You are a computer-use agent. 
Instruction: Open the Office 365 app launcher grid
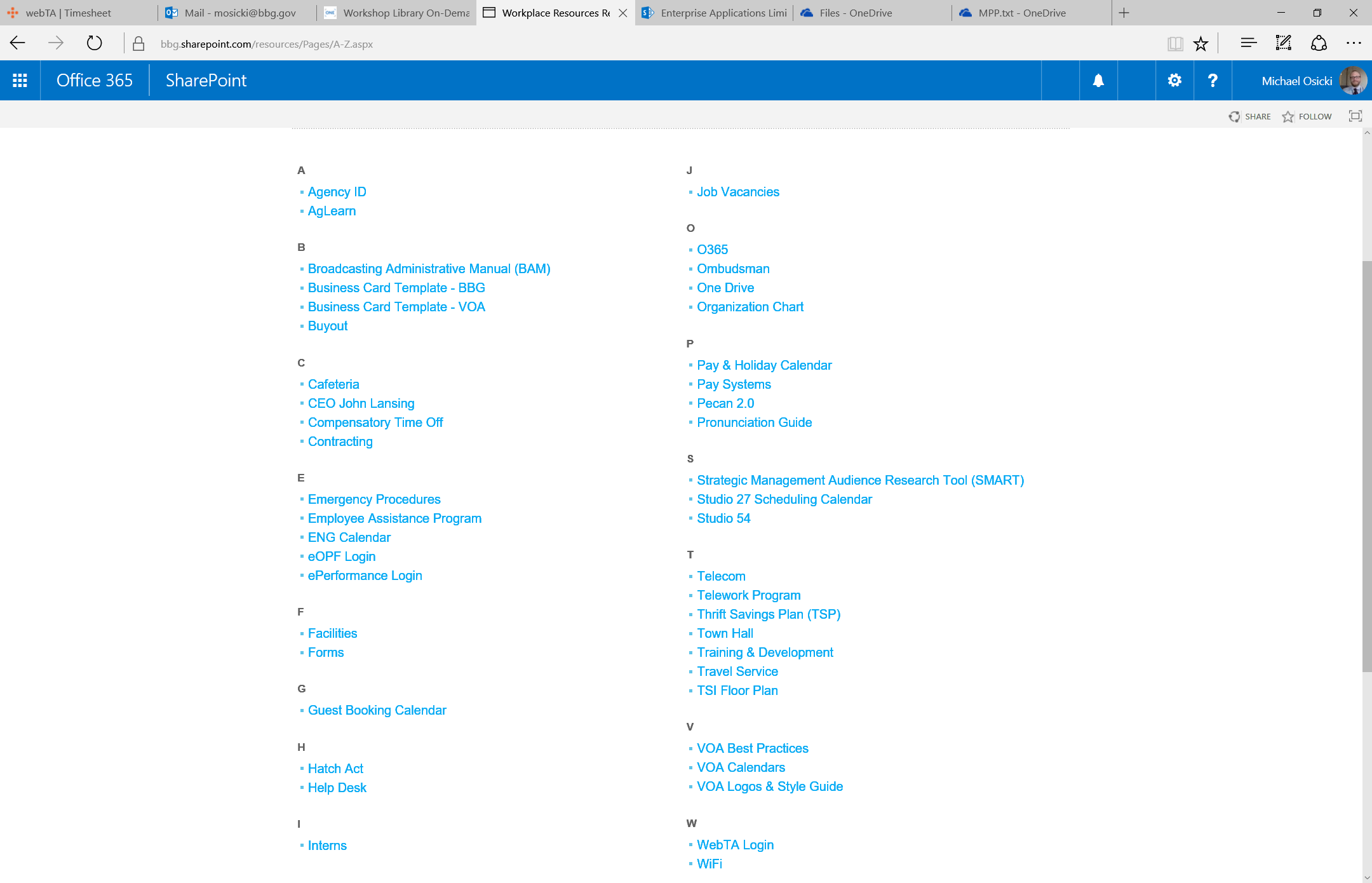(20, 81)
